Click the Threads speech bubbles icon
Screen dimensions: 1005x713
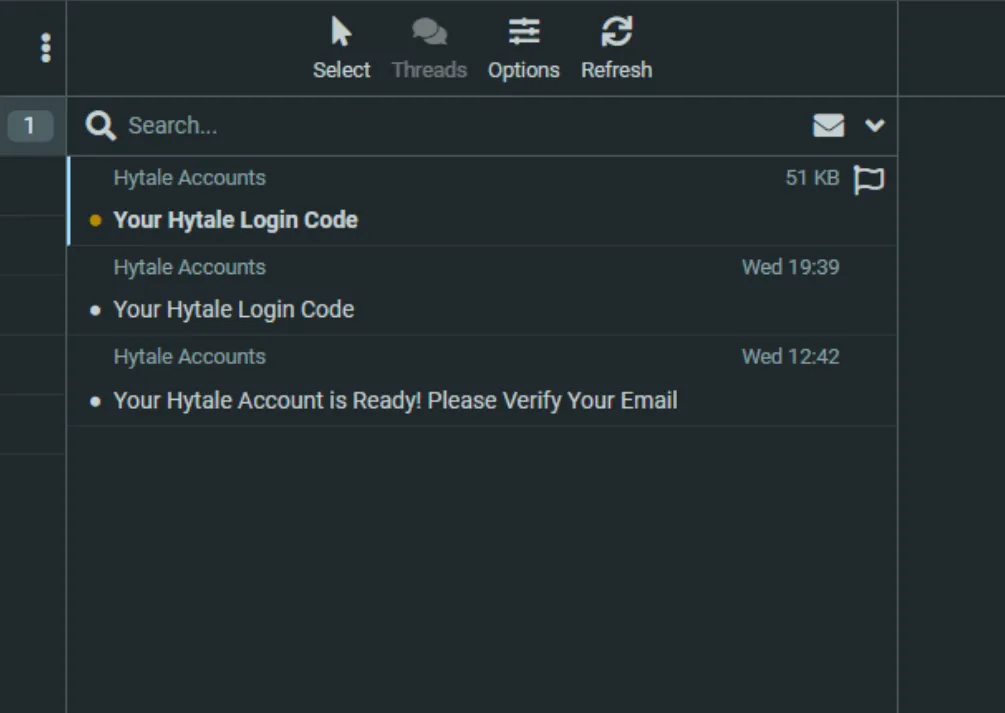[x=429, y=33]
